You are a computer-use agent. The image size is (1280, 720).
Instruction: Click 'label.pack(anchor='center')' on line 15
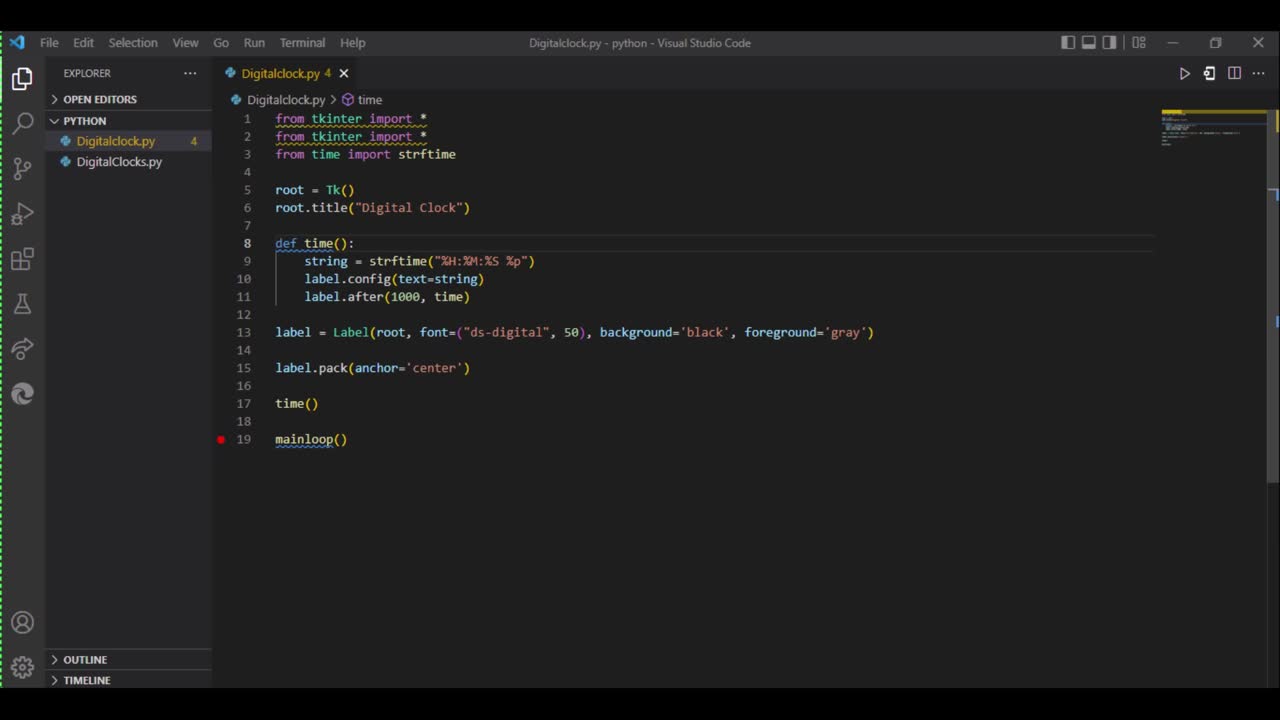click(x=372, y=368)
